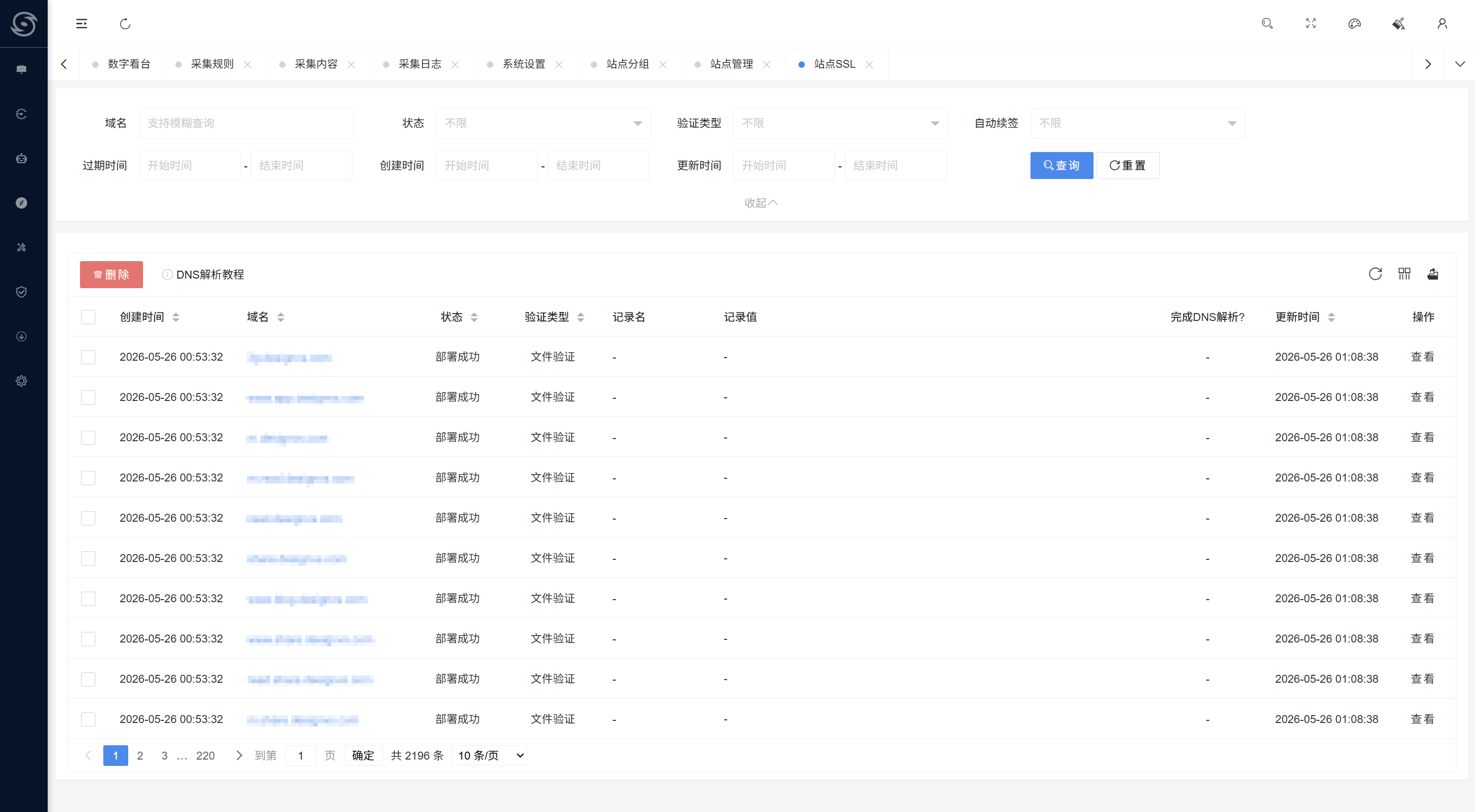Check the fifth table row checkbox
Image resolution: width=1475 pixels, height=812 pixels.
click(88, 517)
